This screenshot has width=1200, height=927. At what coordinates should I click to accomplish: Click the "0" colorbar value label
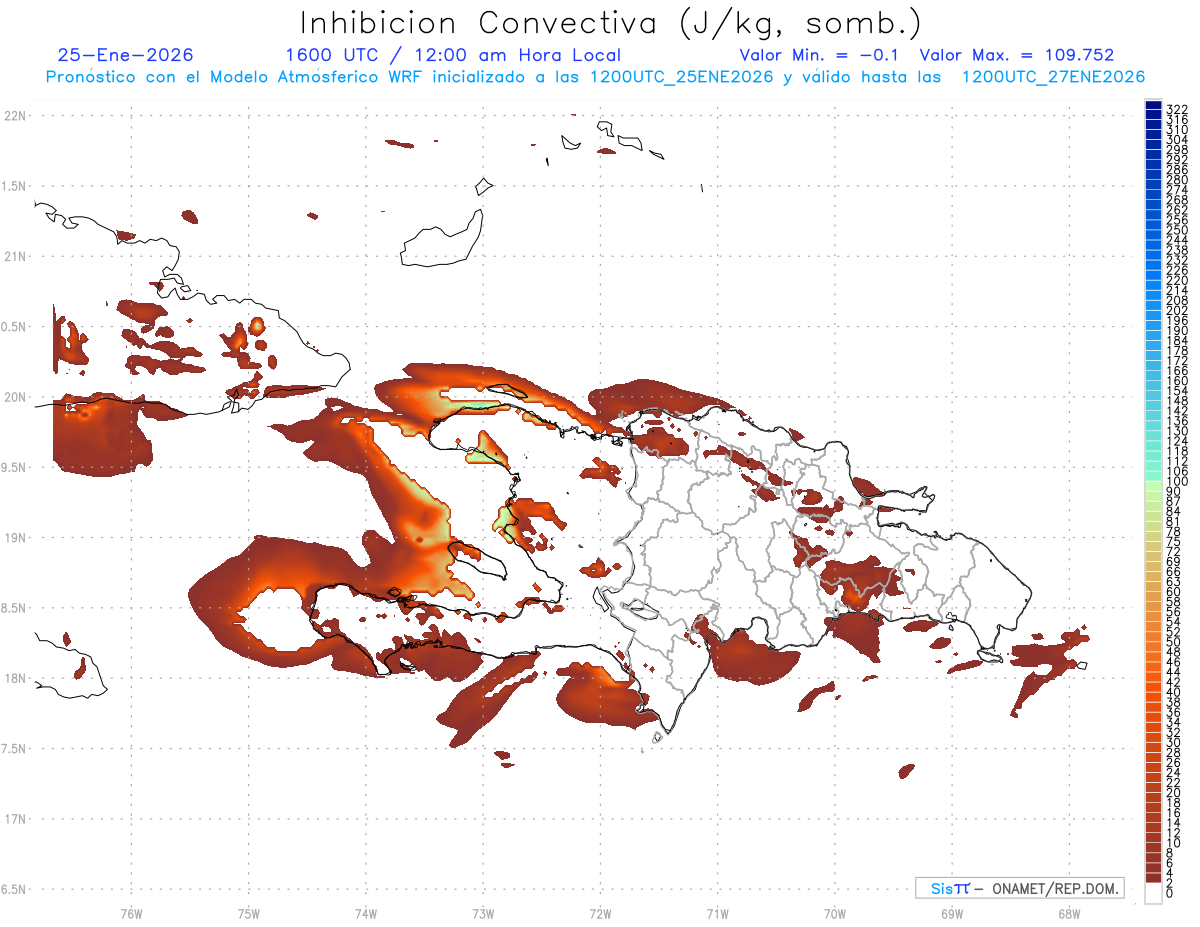click(x=1170, y=893)
